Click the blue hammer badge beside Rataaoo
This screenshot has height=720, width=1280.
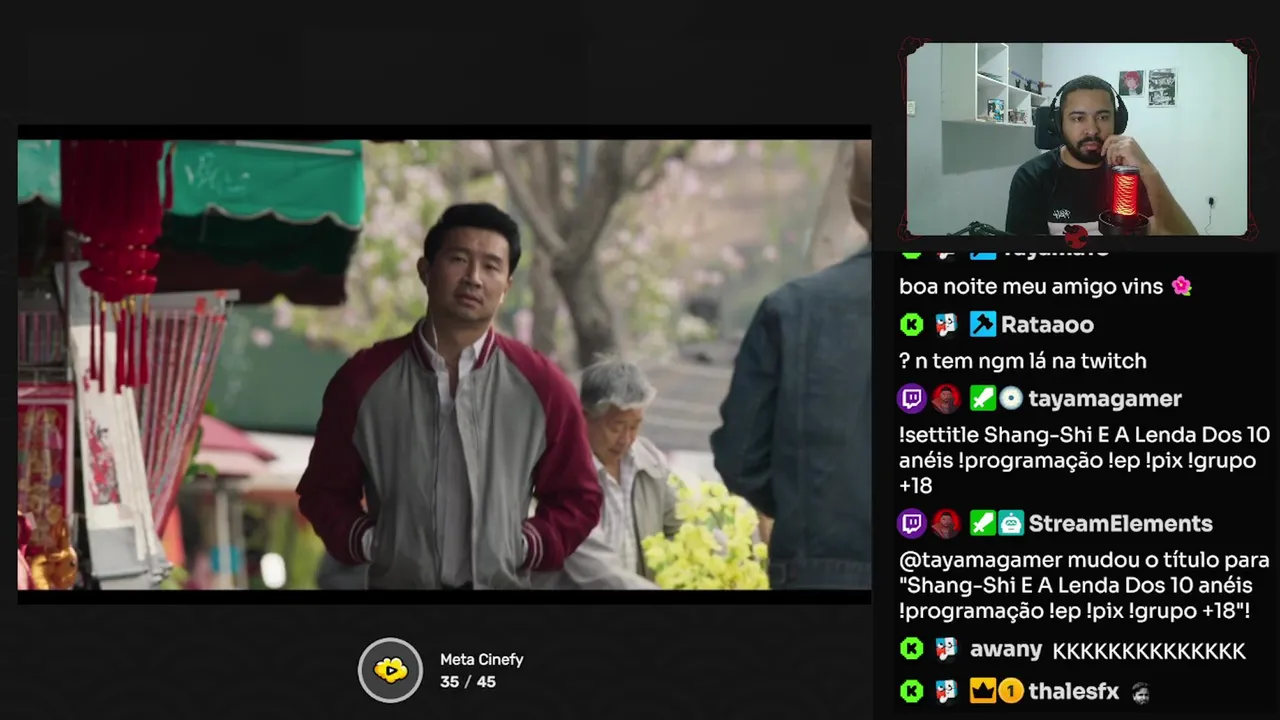[983, 324]
